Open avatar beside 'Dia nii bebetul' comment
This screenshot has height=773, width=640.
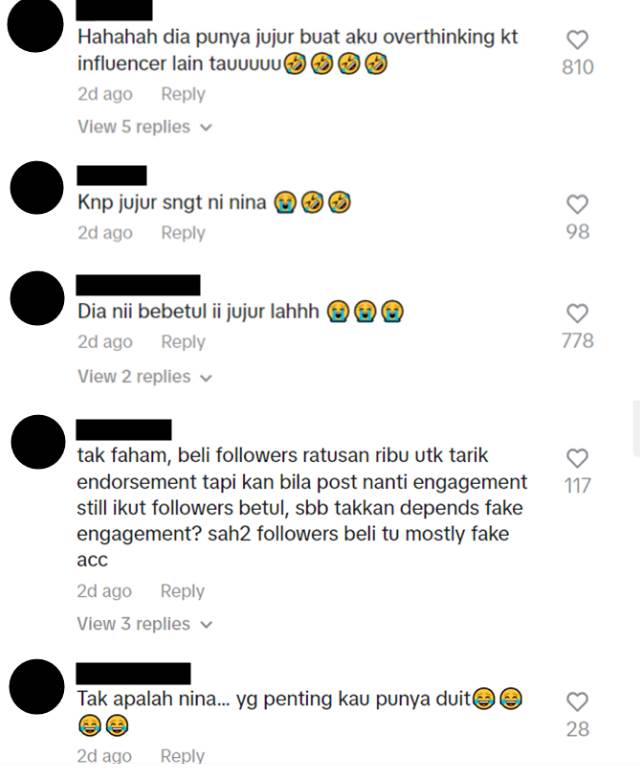tap(37, 298)
